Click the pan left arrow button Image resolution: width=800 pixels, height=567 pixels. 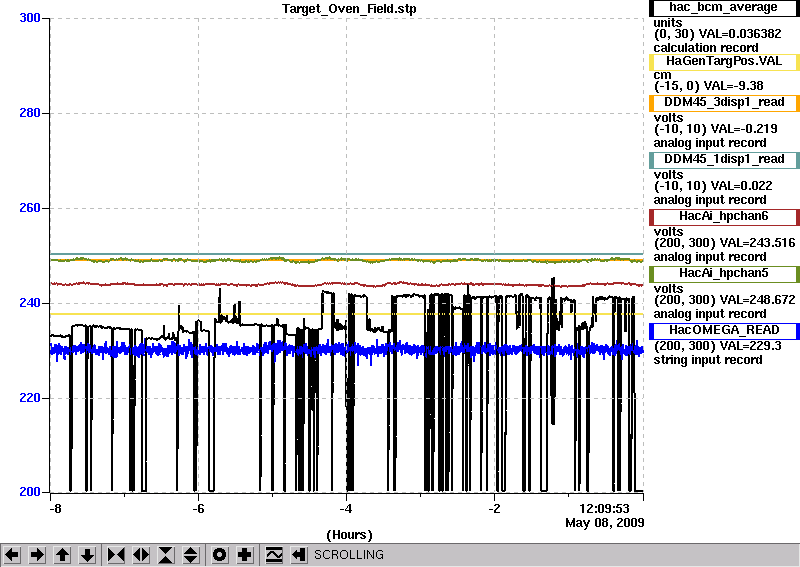(x=12, y=555)
